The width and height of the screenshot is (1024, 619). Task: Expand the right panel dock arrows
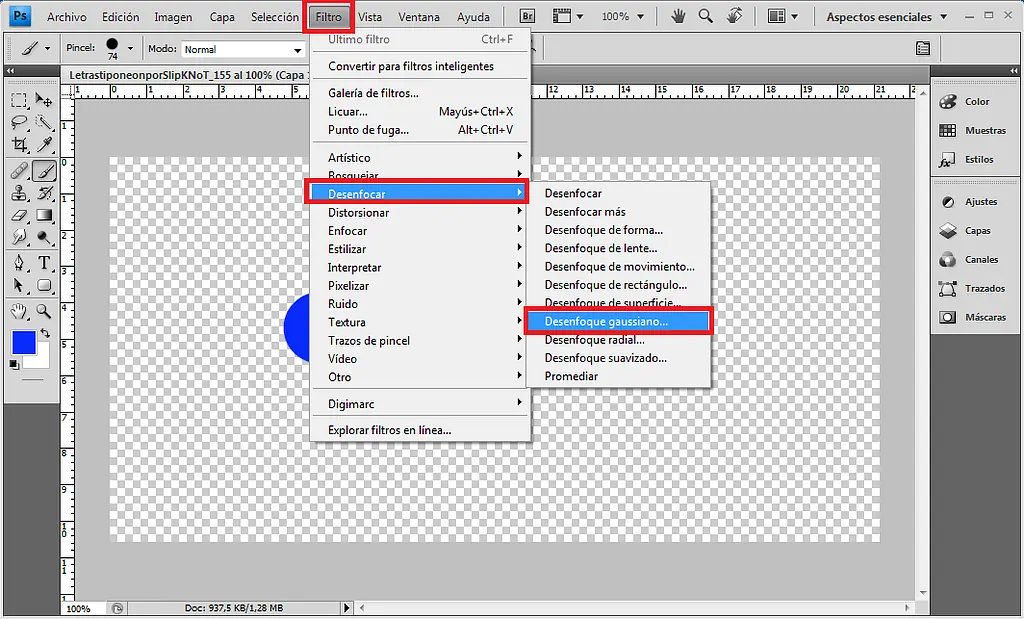click(x=1013, y=71)
